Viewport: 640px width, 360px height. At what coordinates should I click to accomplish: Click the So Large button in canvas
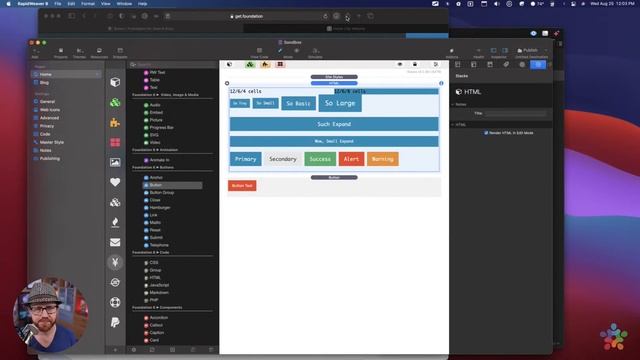click(x=340, y=103)
